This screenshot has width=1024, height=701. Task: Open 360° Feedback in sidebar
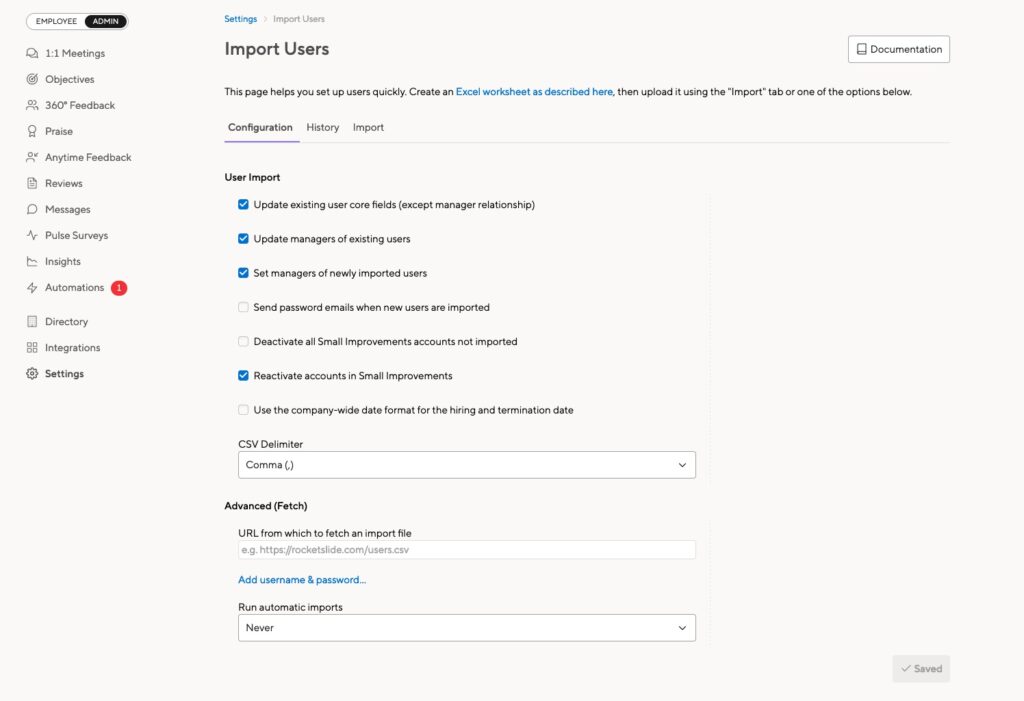[80, 105]
